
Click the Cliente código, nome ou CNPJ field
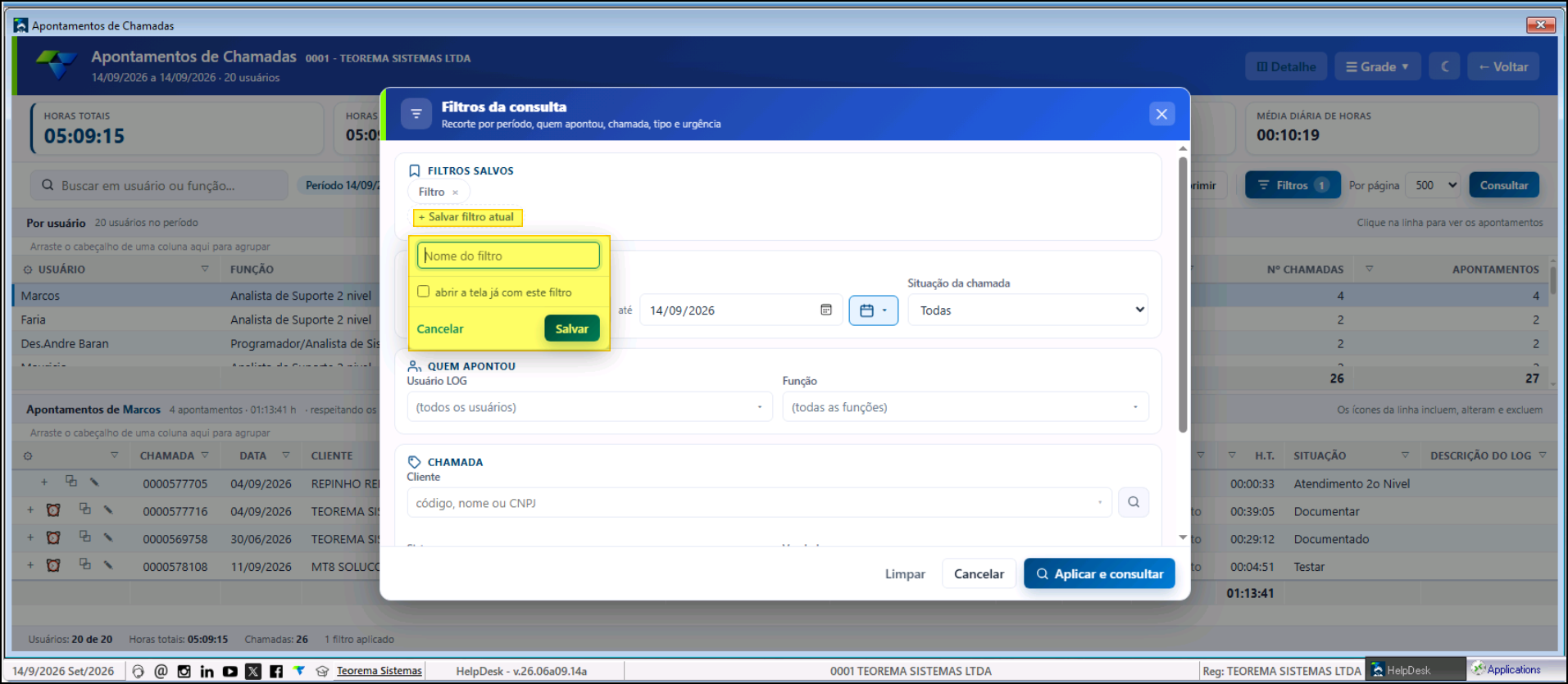point(759,503)
